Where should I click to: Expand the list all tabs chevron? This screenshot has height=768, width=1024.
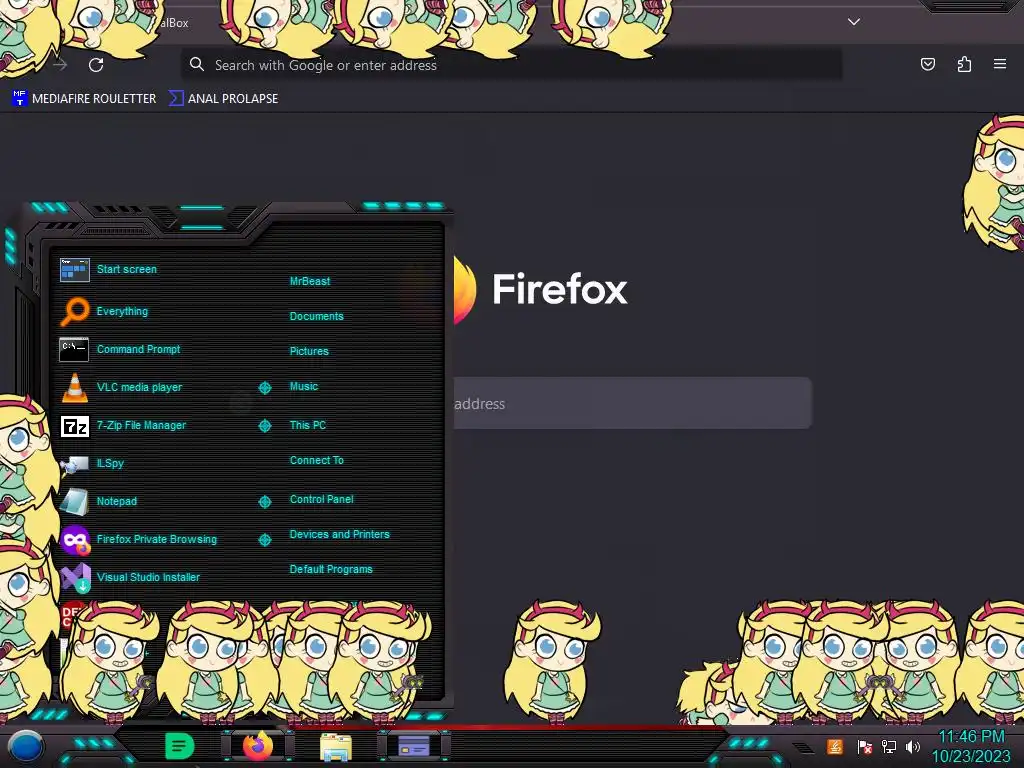coord(854,22)
